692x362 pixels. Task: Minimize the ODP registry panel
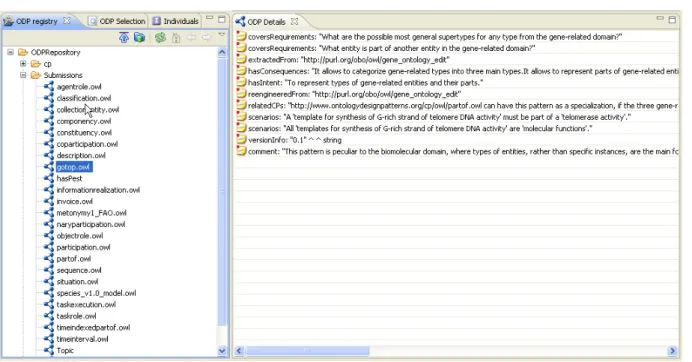pos(210,18)
